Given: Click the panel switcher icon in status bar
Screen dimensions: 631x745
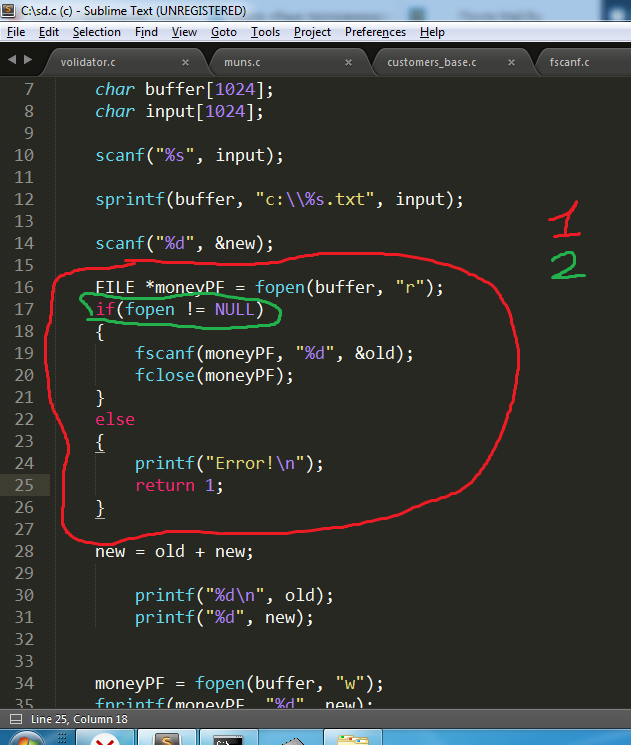Looking at the screenshot, I should (x=14, y=720).
